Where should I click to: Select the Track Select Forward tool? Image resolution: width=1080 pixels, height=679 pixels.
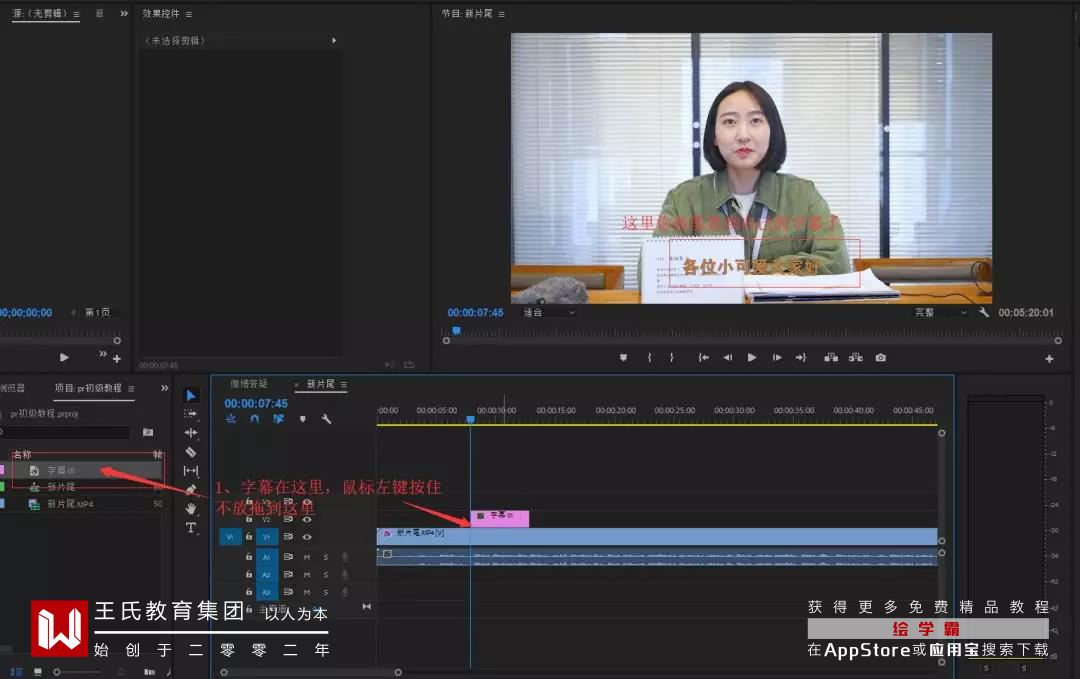(x=191, y=414)
